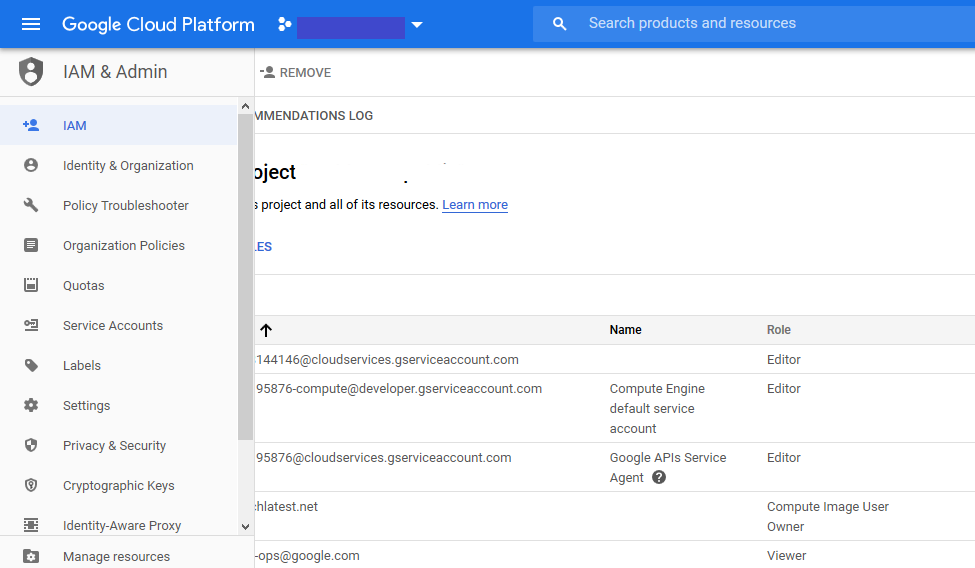Select the 144146@cloudservices.gserviceaccount.com member
Image resolution: width=975 pixels, height=568 pixels.
(x=387, y=360)
